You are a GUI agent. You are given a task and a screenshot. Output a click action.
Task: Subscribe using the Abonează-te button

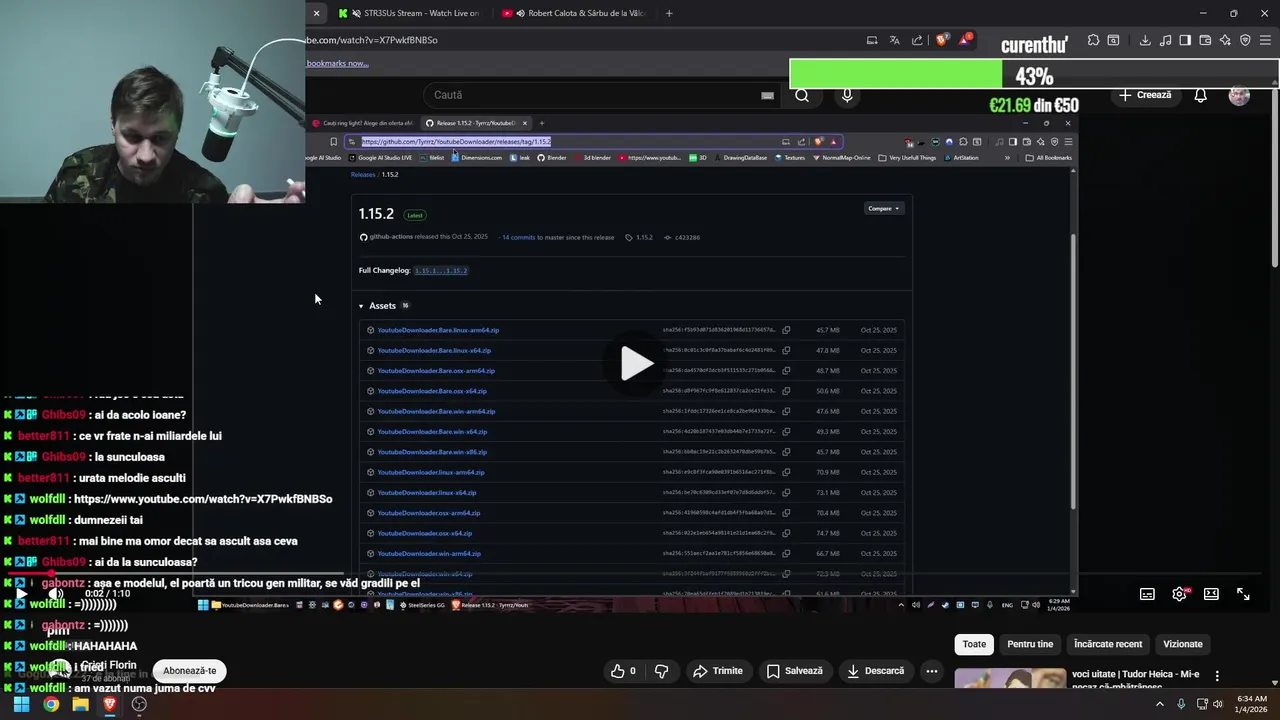189,671
